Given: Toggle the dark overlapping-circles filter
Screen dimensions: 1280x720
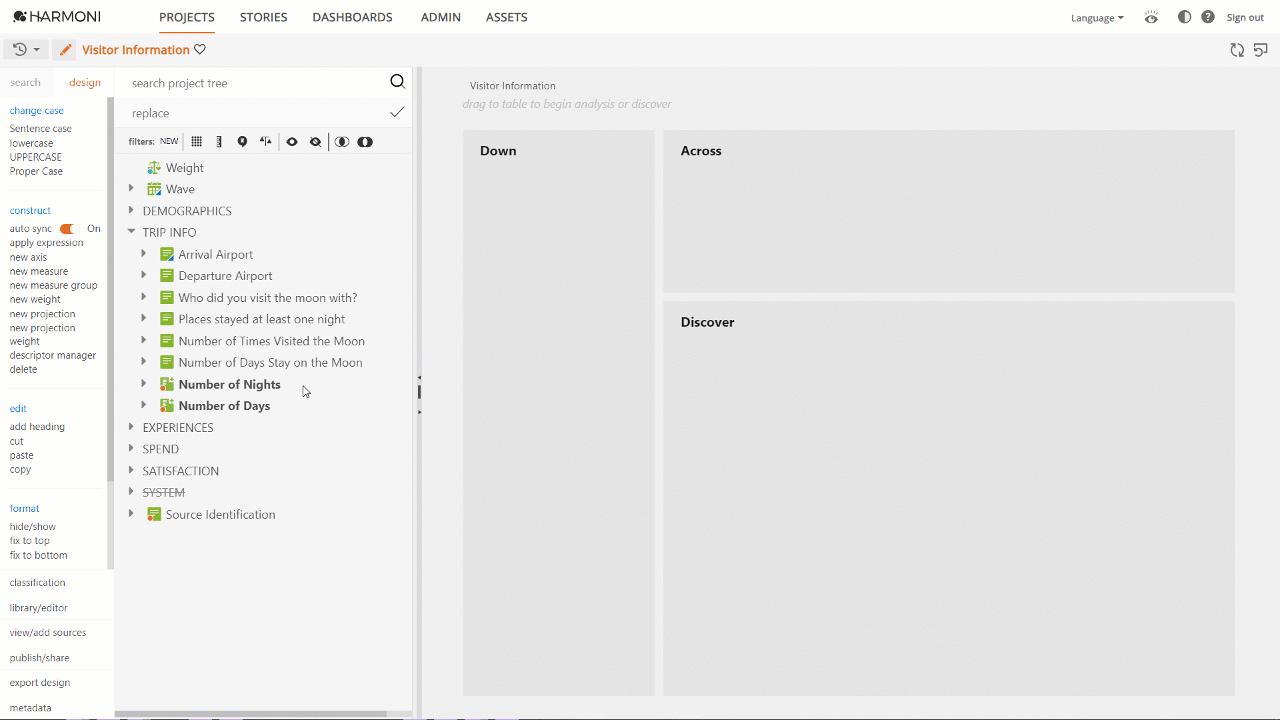Looking at the screenshot, I should coord(365,142).
